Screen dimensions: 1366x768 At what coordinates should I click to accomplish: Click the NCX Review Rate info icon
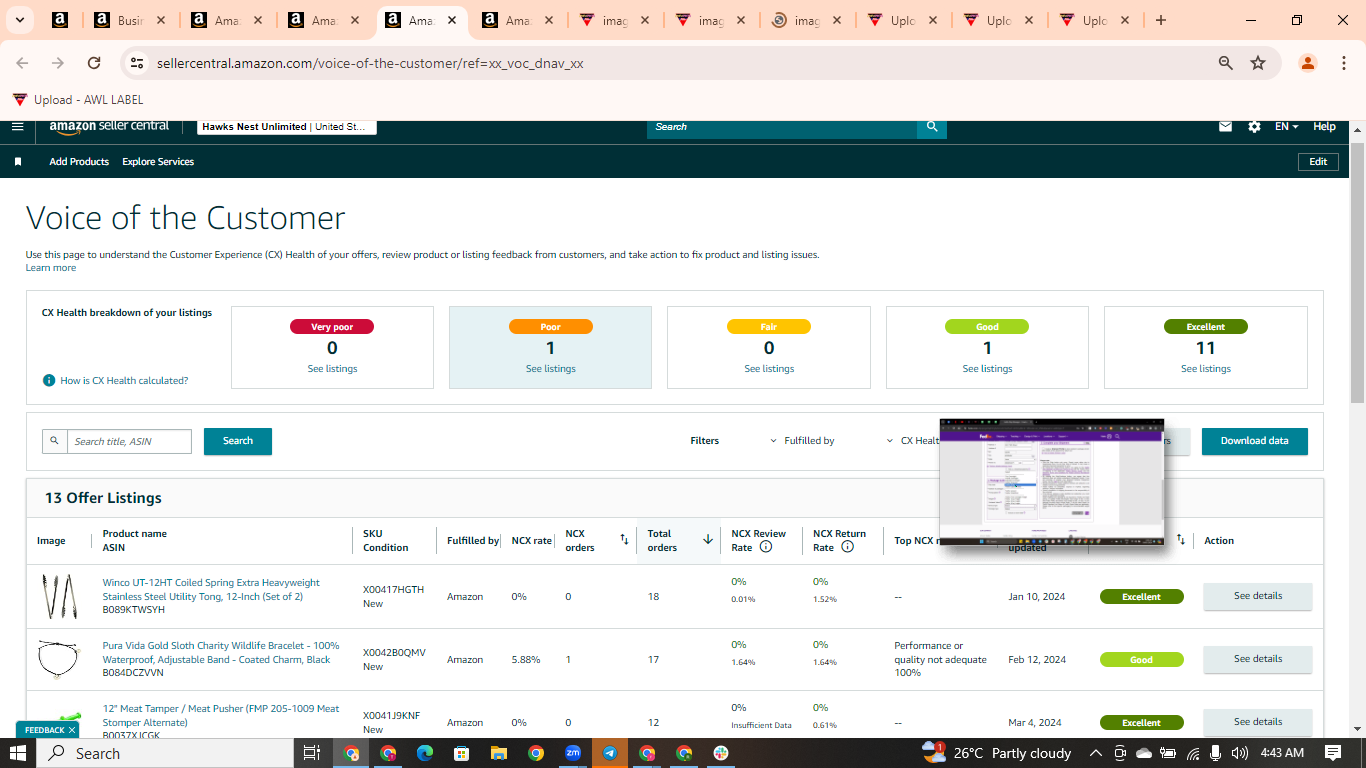click(x=766, y=547)
